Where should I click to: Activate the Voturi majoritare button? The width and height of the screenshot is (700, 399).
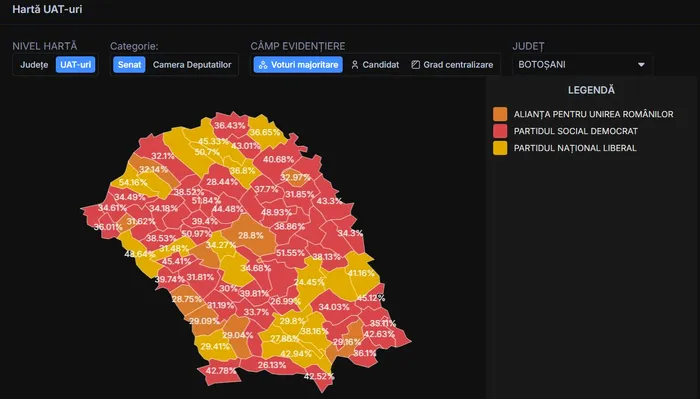pos(298,65)
